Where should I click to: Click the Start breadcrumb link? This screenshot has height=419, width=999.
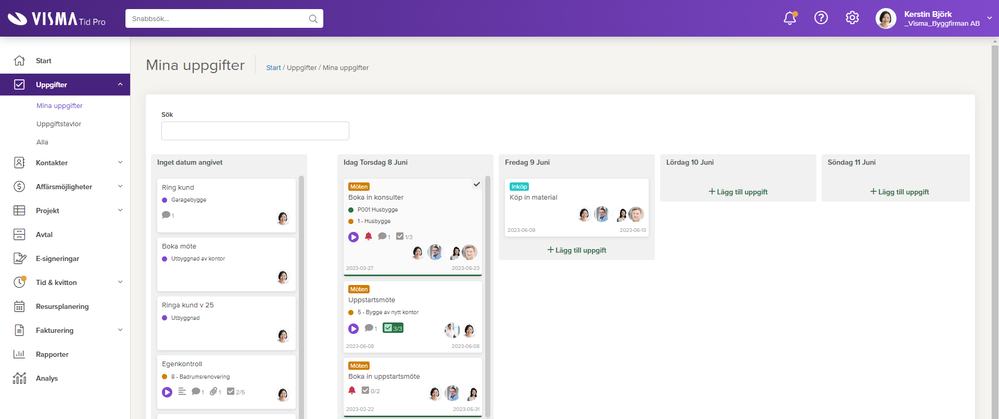[273, 67]
